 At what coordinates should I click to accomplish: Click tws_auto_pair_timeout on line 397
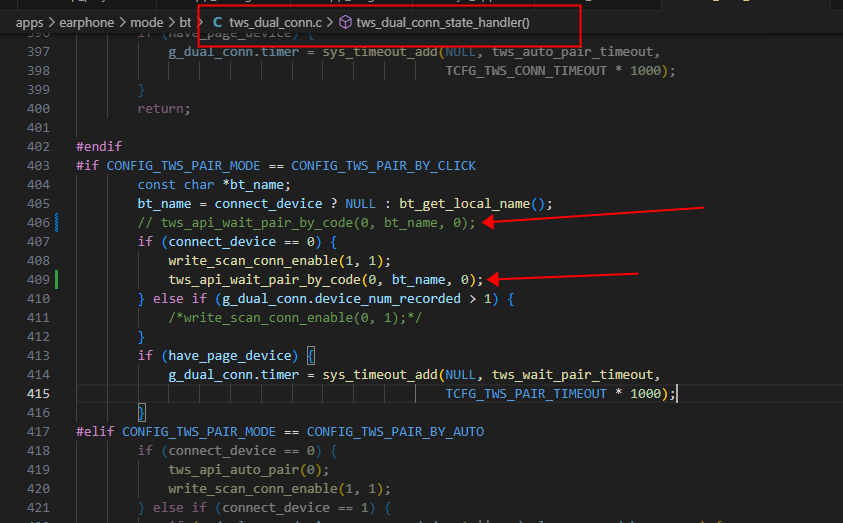point(572,52)
